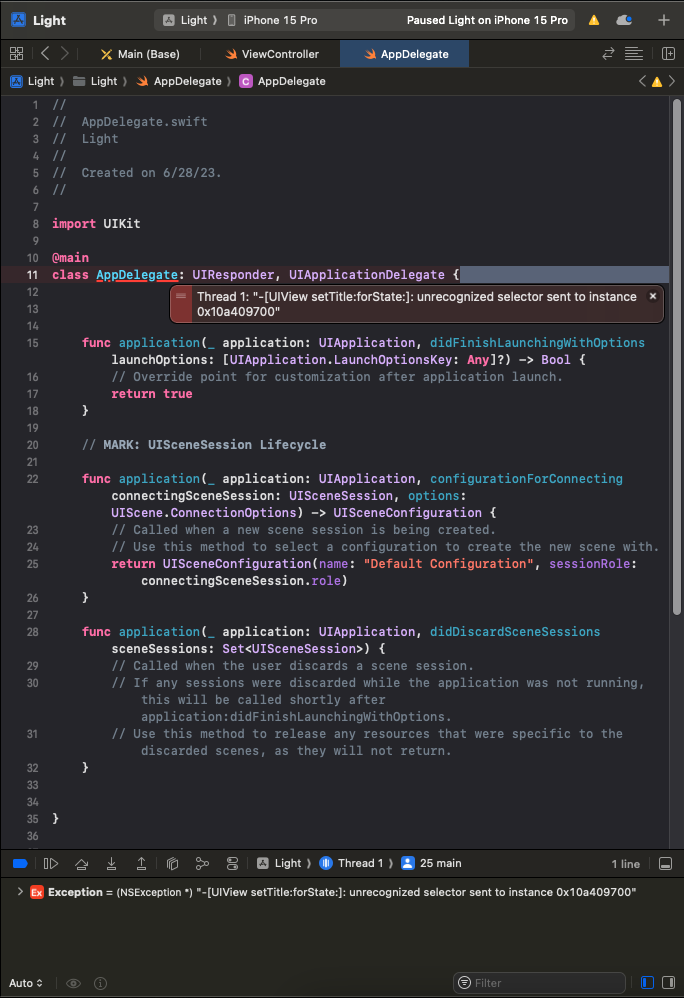Open the iPhone 15 Pro destination selector
Image resolution: width=684 pixels, height=998 pixels.
pos(274,20)
